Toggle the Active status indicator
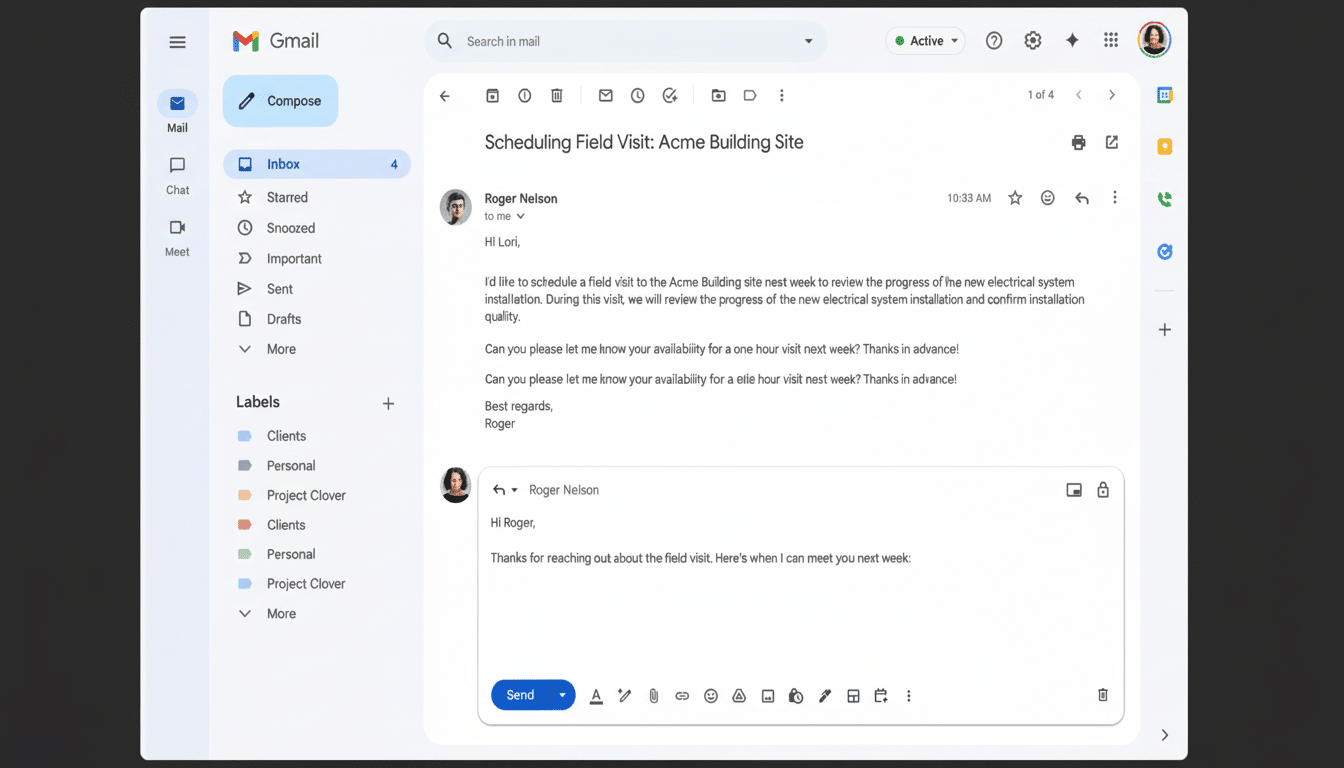The image size is (1344, 768). pyautogui.click(x=925, y=40)
